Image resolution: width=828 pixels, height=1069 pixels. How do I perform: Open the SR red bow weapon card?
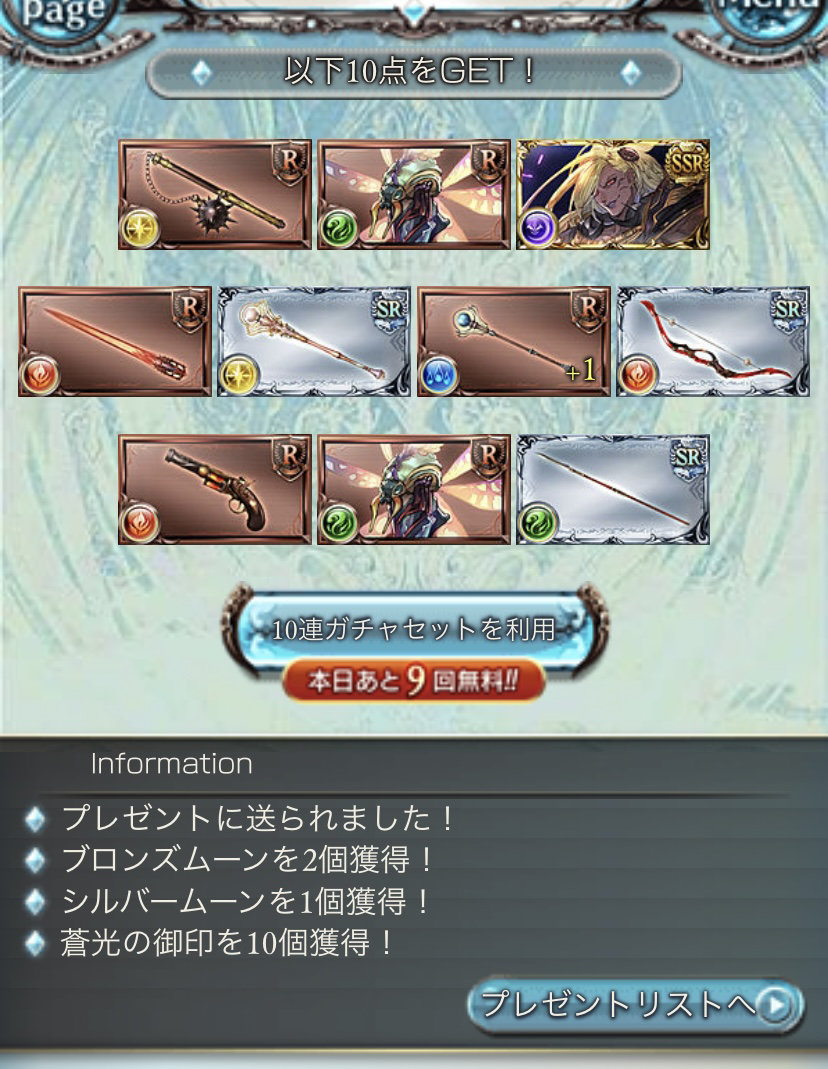coord(714,342)
